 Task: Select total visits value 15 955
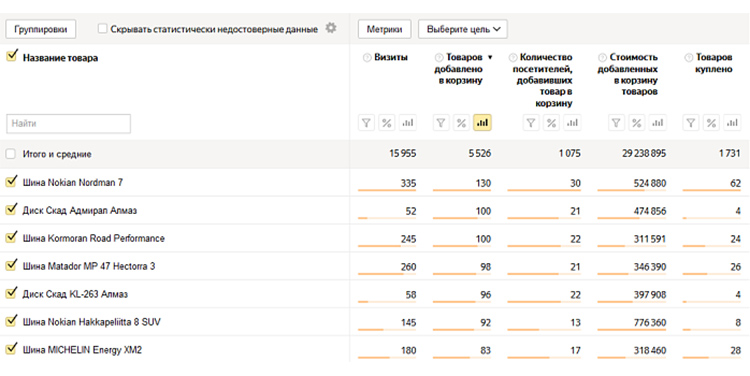click(x=402, y=154)
